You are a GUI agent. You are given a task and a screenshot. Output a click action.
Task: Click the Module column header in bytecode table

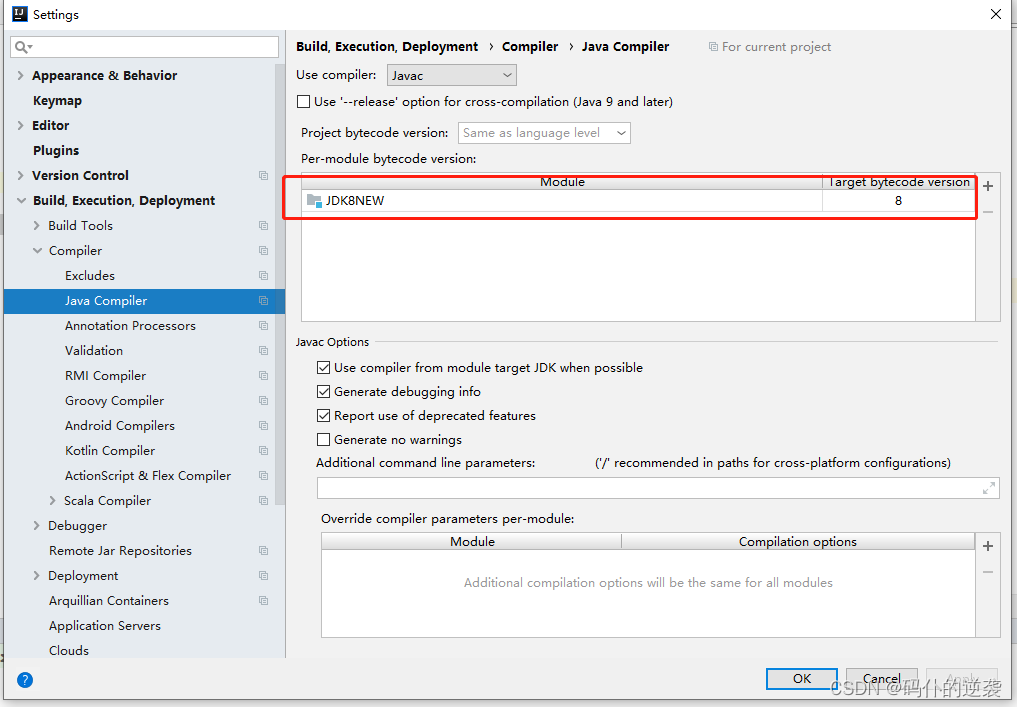coord(562,182)
